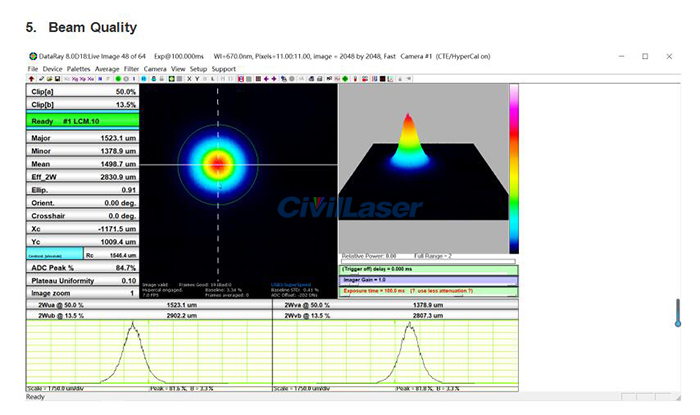The height and width of the screenshot is (415, 700).
Task: Click the red up-arrow toolbar icon
Action: (31, 78)
